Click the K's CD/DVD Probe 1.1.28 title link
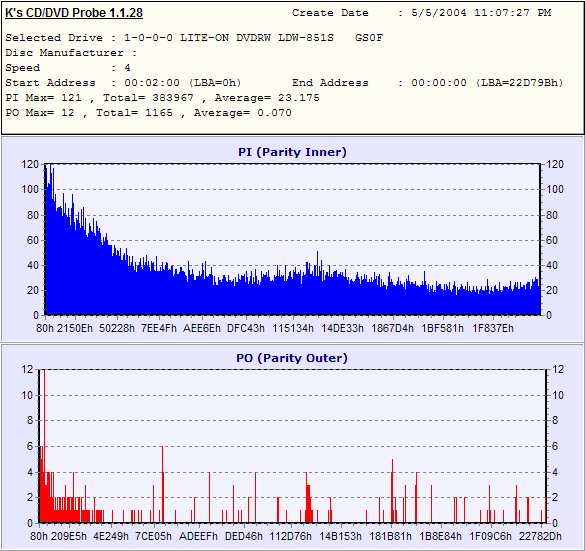The width and height of the screenshot is (585, 551). click(x=74, y=13)
